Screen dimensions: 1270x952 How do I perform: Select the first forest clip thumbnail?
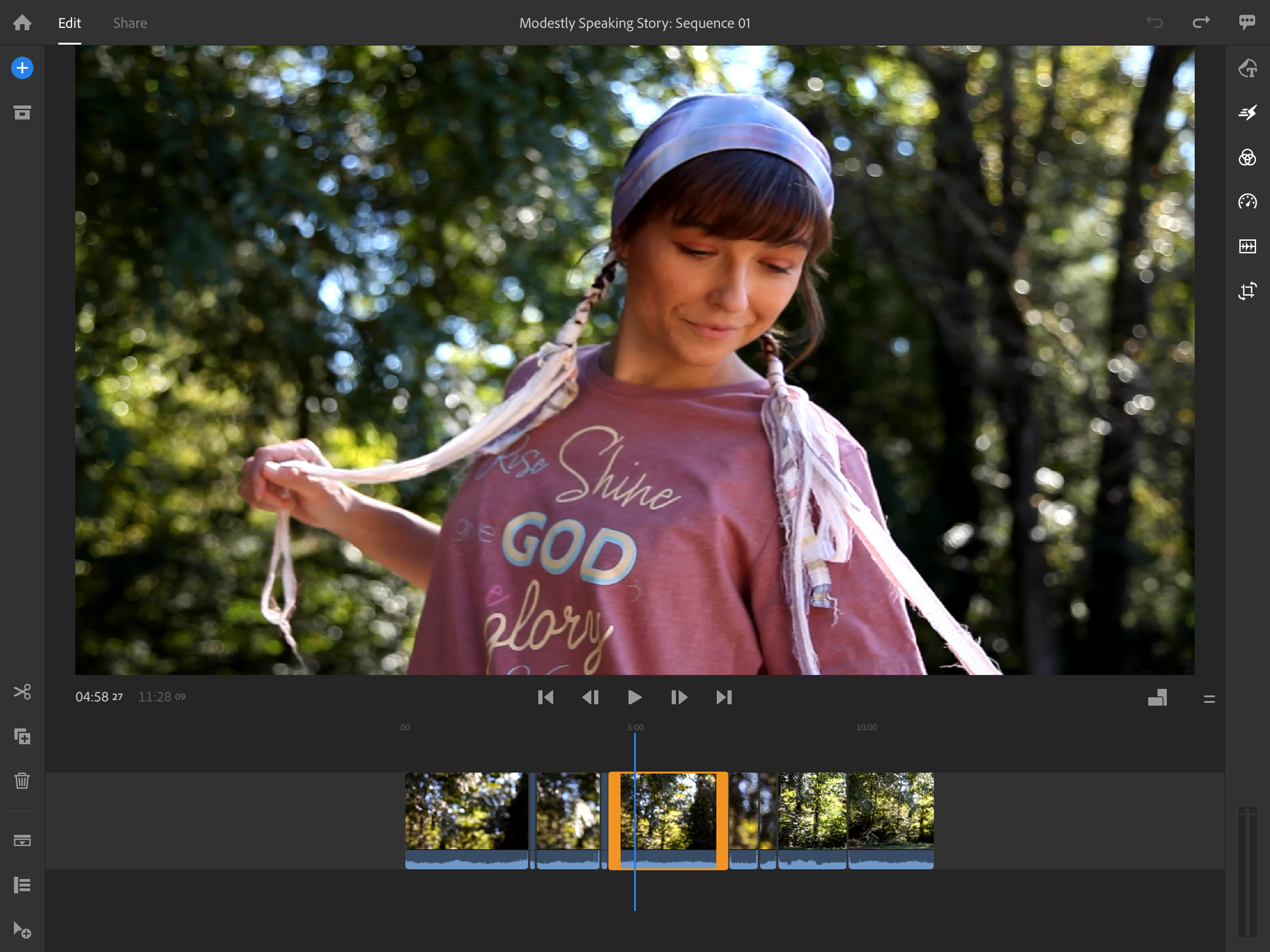click(x=466, y=821)
